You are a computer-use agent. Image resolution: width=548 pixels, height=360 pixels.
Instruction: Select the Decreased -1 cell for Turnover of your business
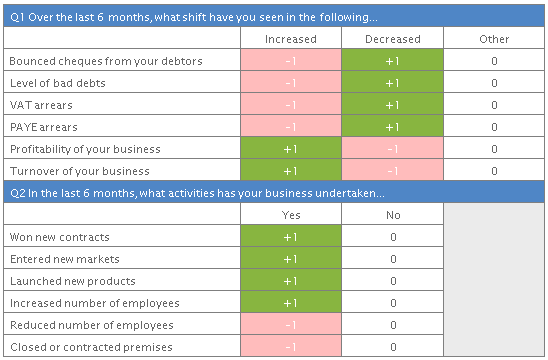coord(392,171)
